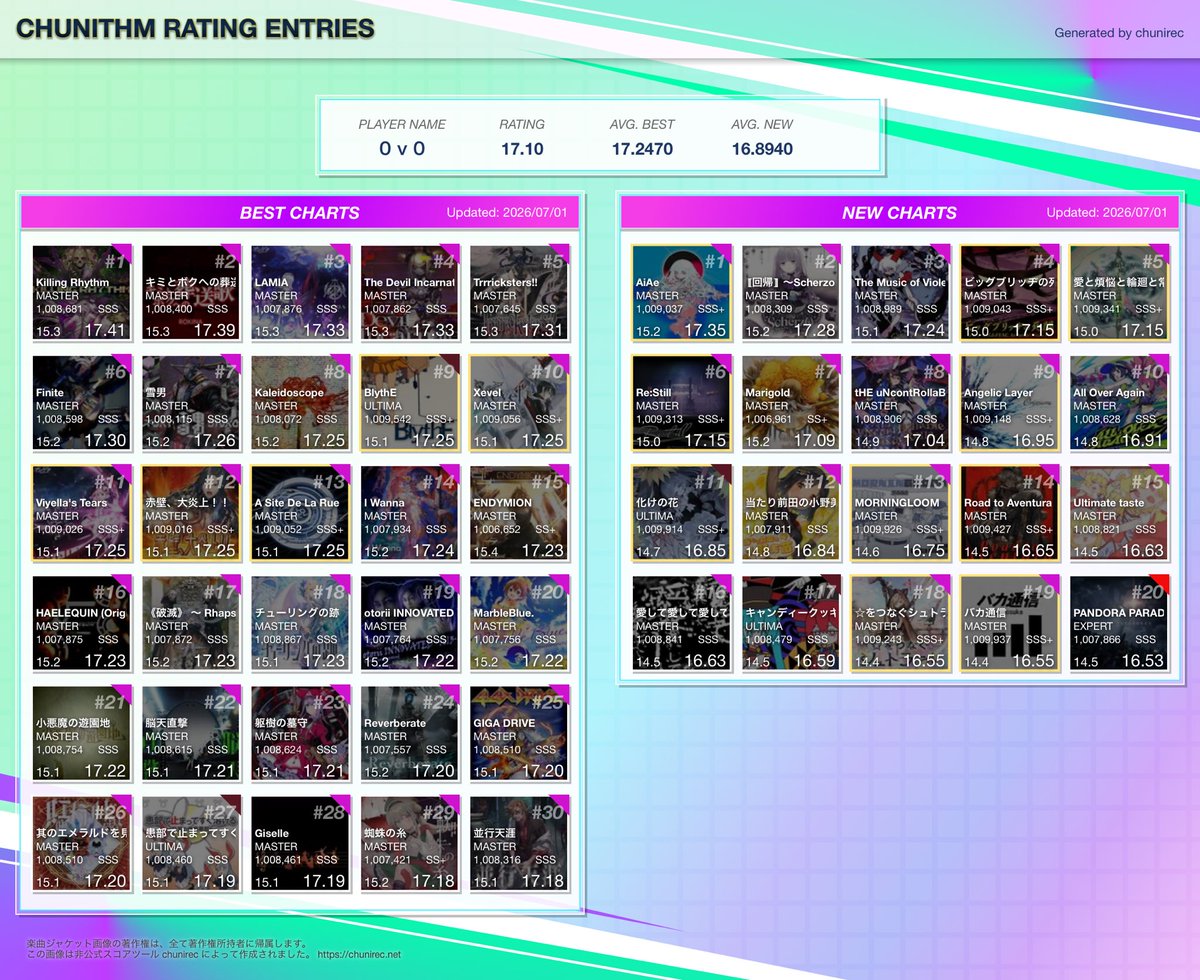Open the Reverberate chart card
Image resolution: width=1200 pixels, height=980 pixels.
pyautogui.click(x=410, y=732)
